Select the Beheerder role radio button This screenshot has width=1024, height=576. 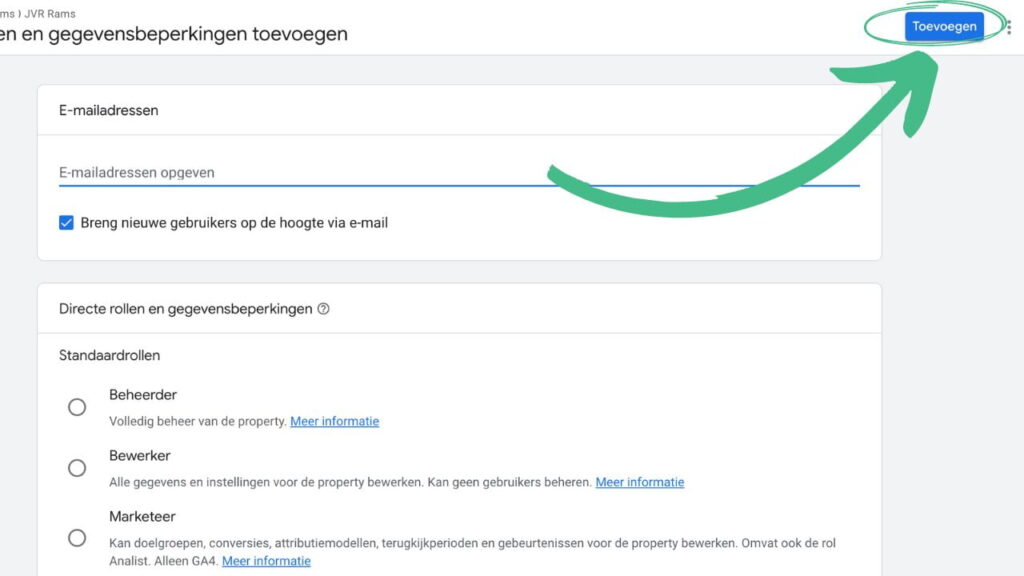tap(77, 407)
